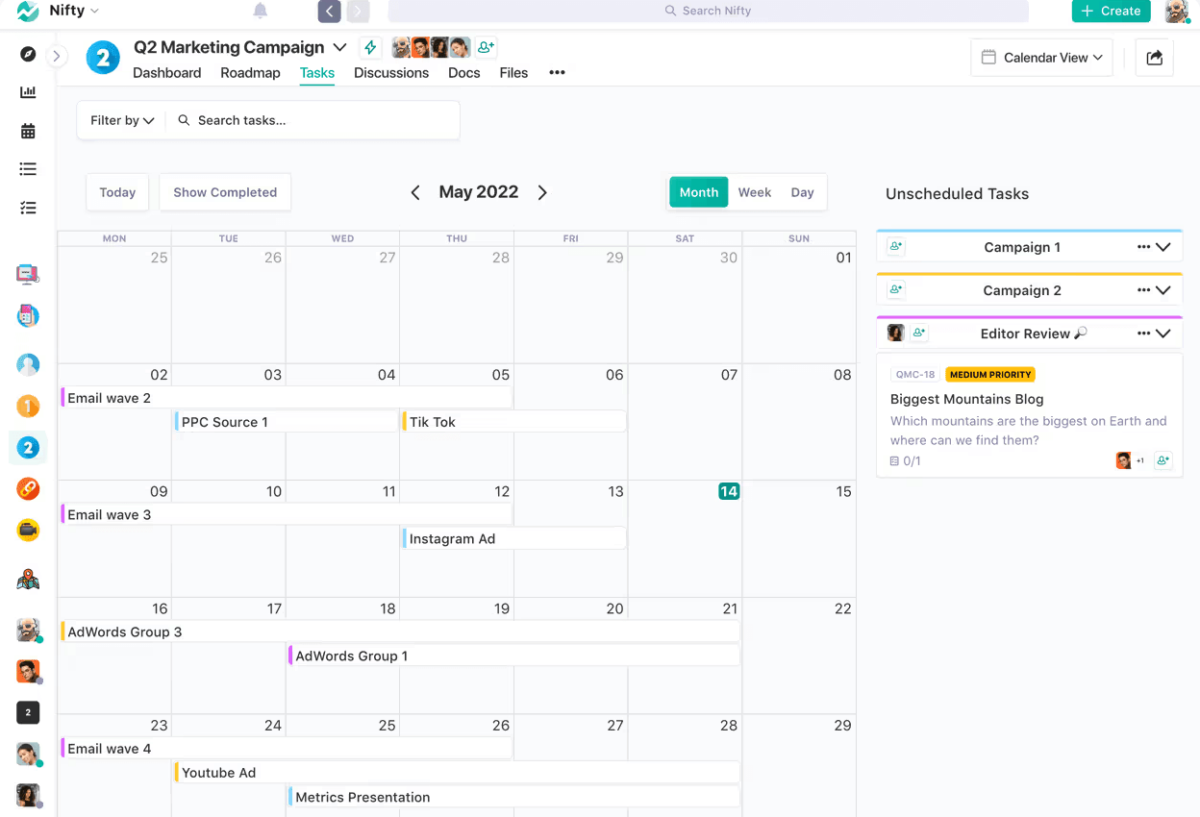Click the green Create button
Screen dimensions: 1200x817
1110,11
